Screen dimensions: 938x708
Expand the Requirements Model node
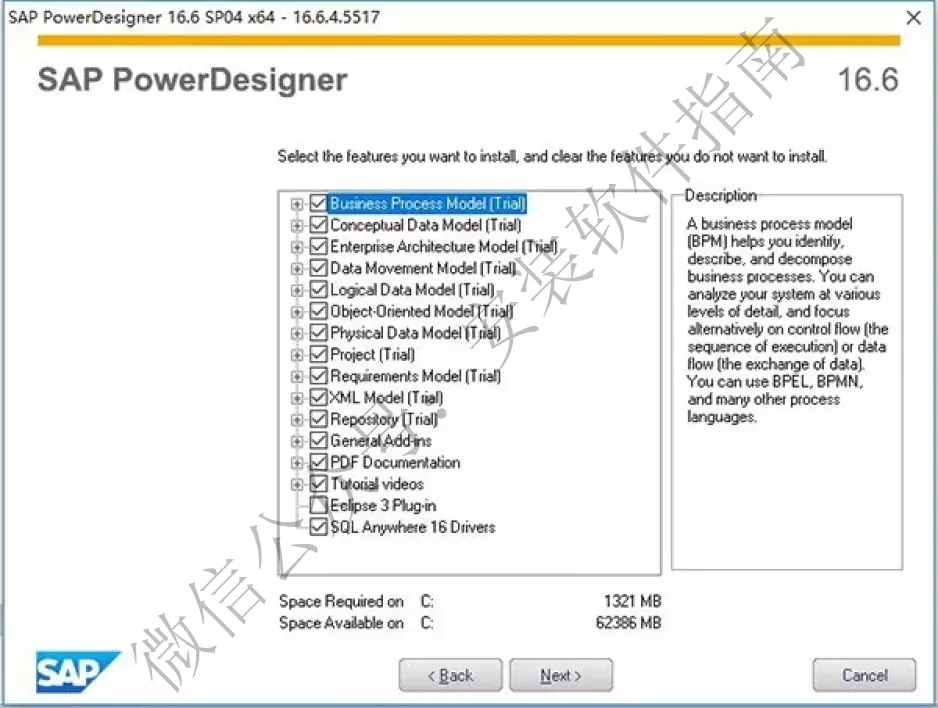pos(296,376)
